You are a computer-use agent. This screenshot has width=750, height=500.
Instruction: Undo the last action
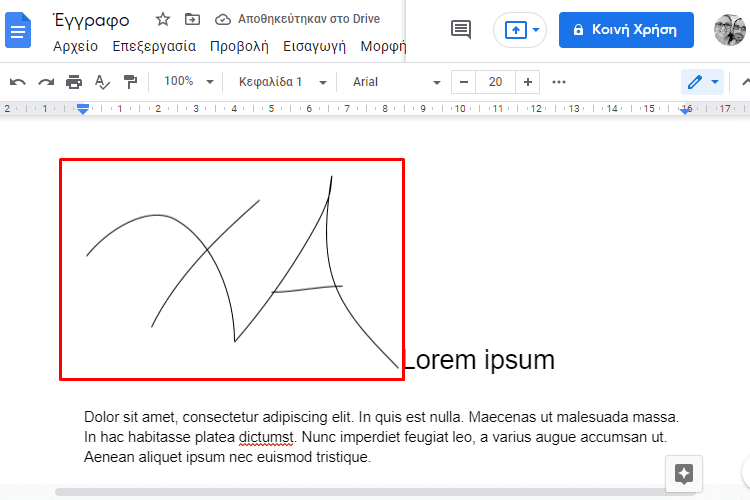(18, 82)
